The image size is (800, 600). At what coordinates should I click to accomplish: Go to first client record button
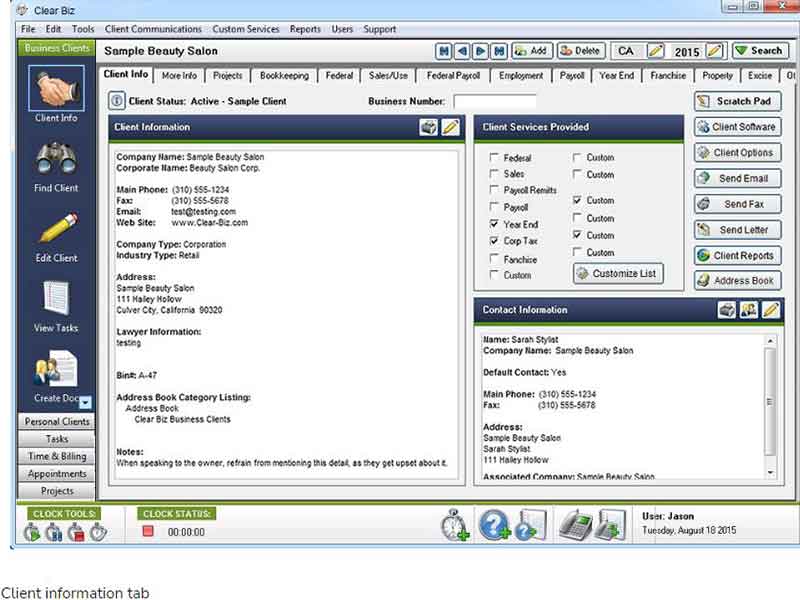(443, 51)
